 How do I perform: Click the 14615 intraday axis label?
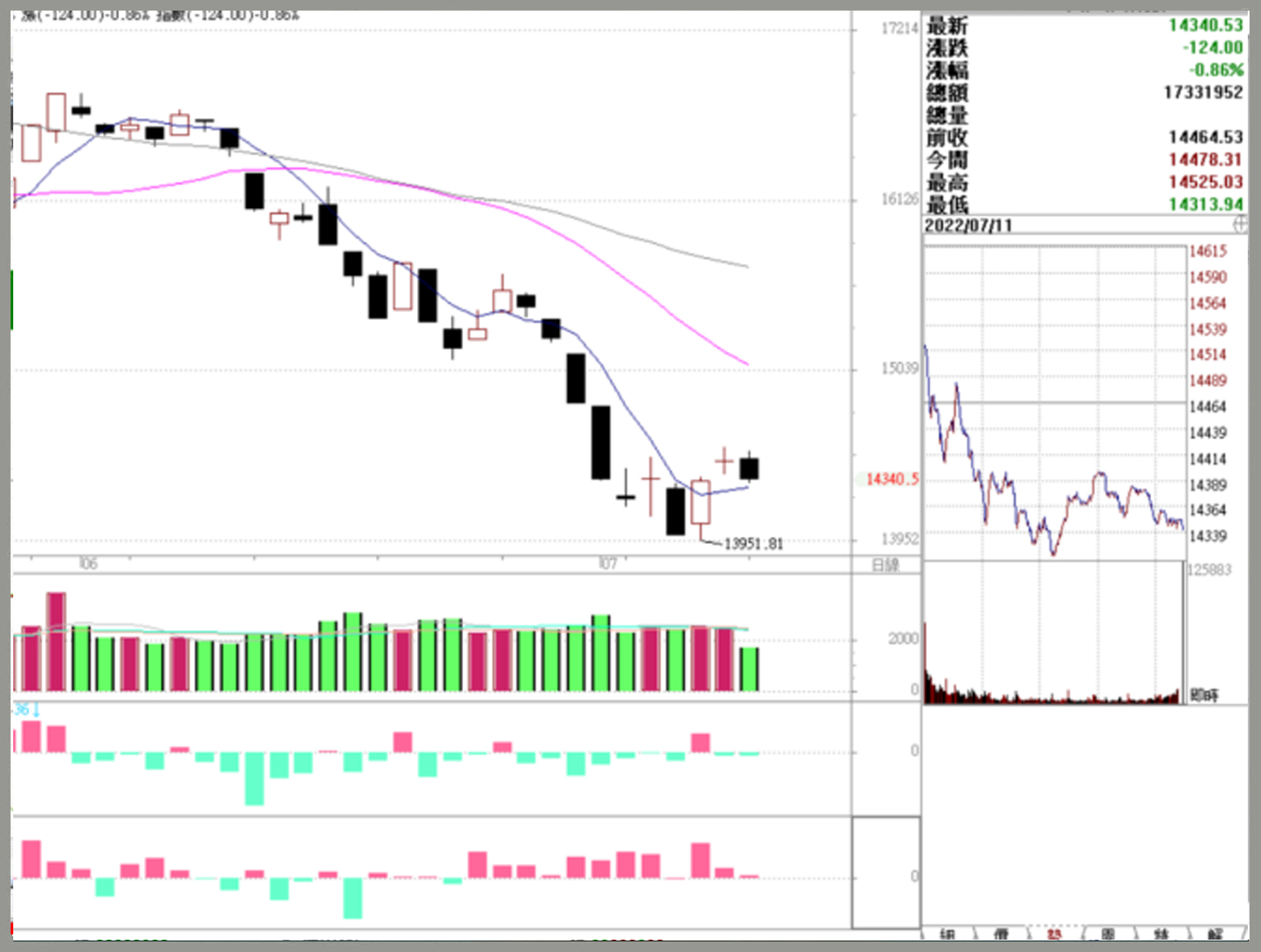(x=1208, y=251)
